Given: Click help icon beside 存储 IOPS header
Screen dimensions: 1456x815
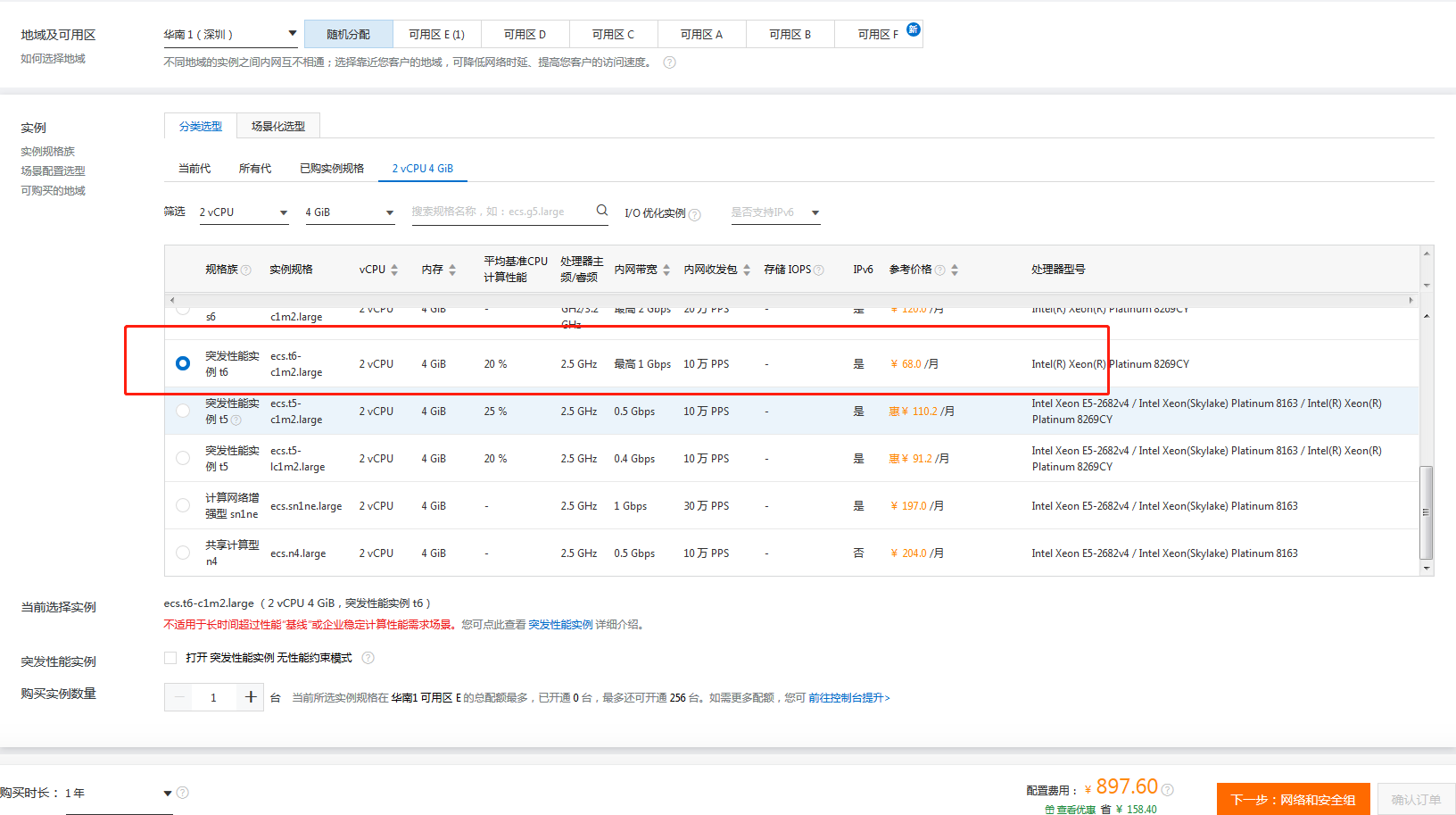Looking at the screenshot, I should 819,270.
